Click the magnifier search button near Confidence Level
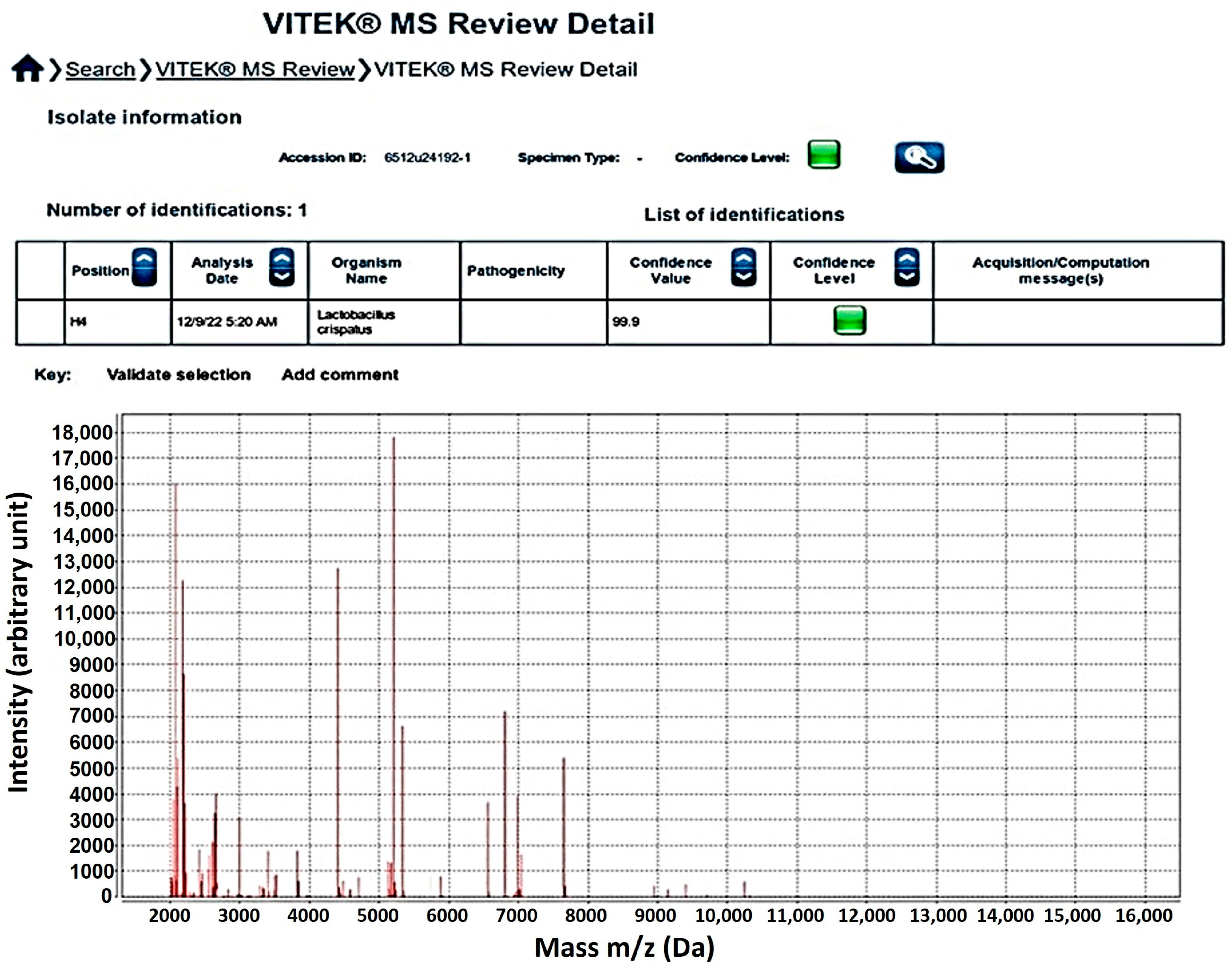This screenshot has height=970, width=1232. click(919, 157)
